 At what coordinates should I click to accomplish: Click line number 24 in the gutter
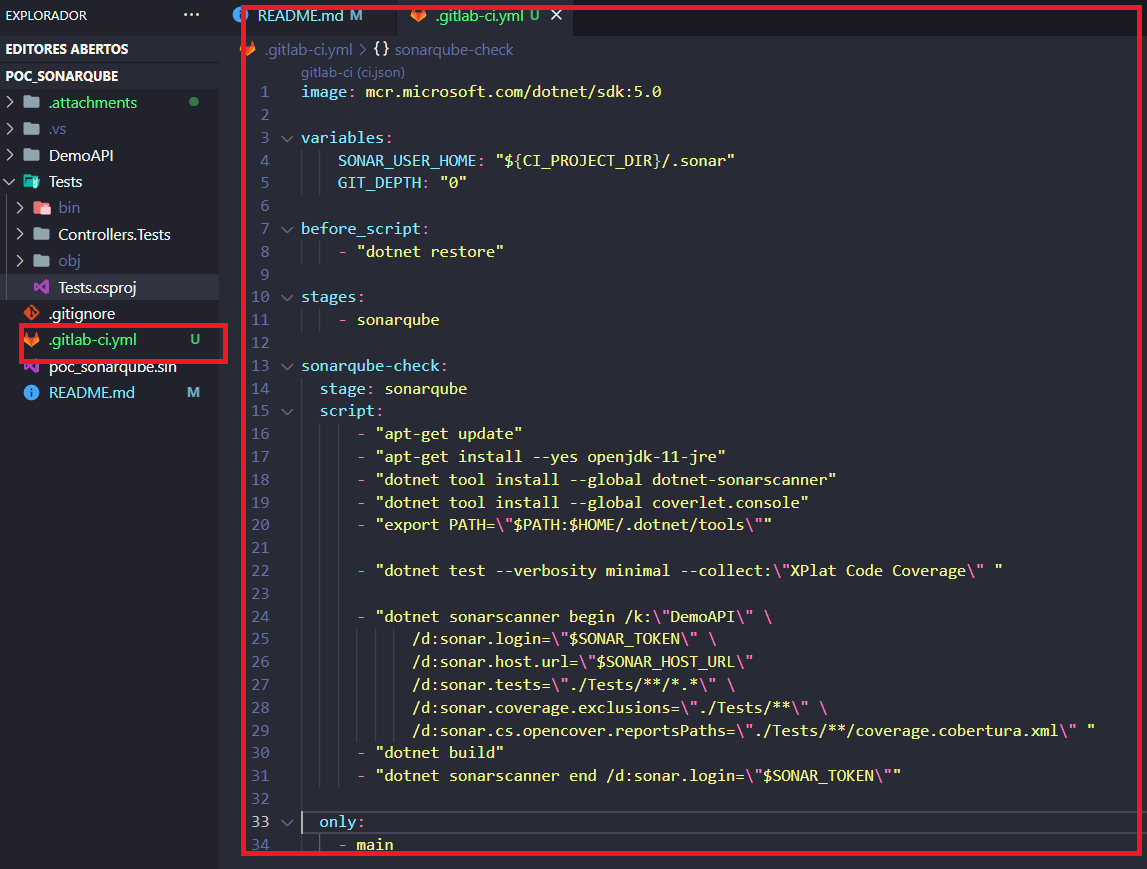[260, 617]
